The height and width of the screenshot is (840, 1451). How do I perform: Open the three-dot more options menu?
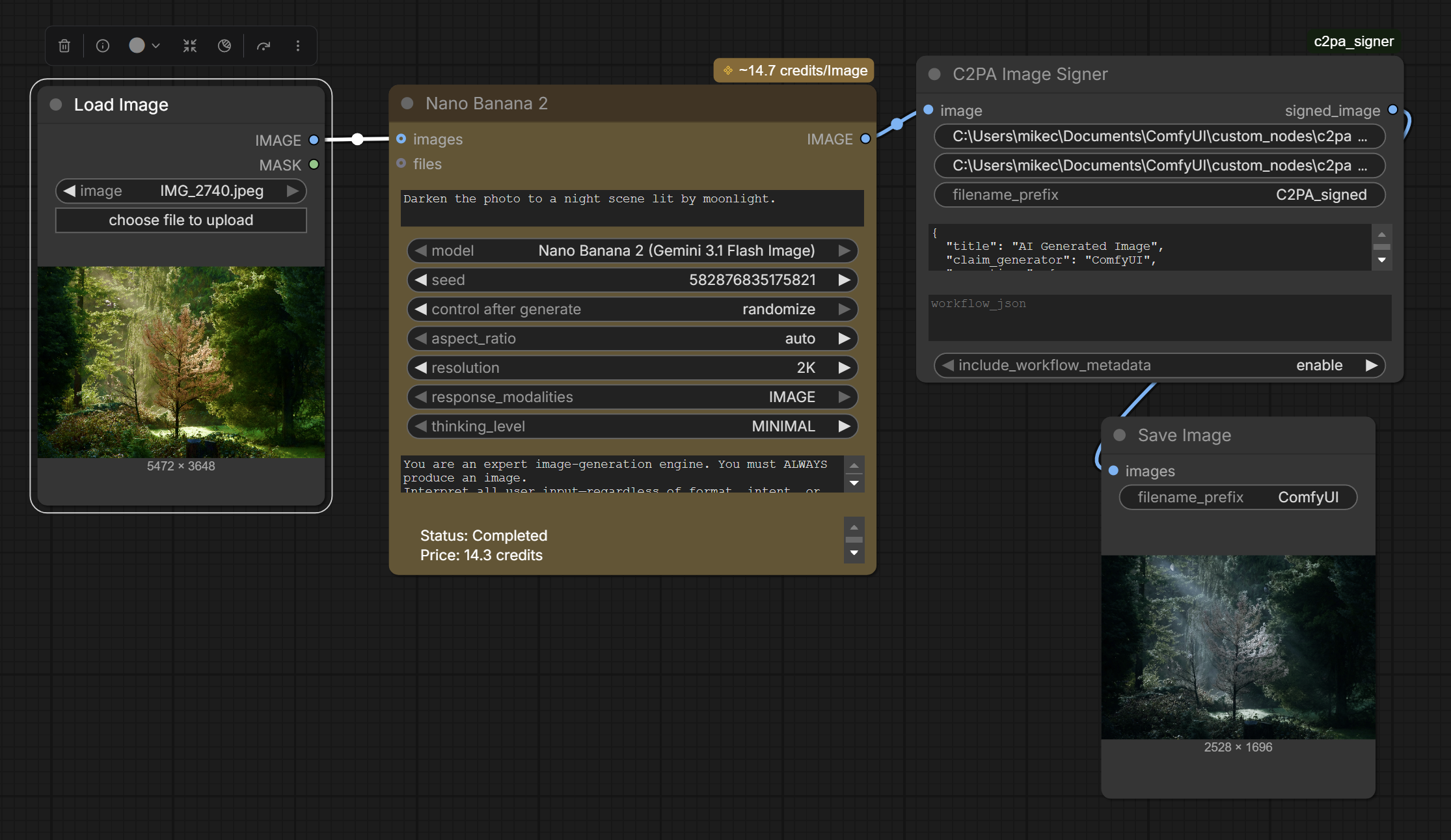298,46
